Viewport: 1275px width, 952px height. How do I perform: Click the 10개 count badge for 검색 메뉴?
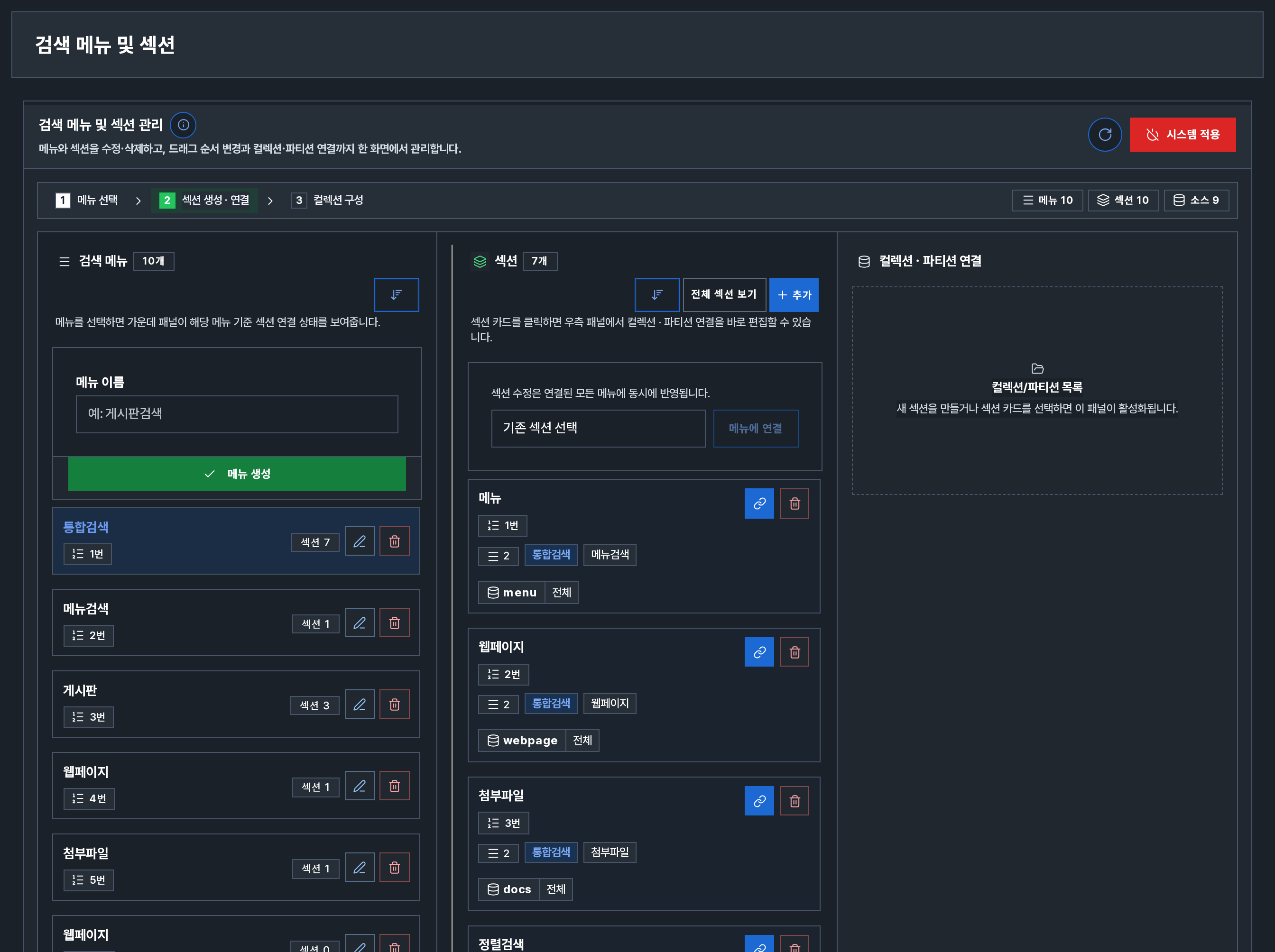[153, 261]
